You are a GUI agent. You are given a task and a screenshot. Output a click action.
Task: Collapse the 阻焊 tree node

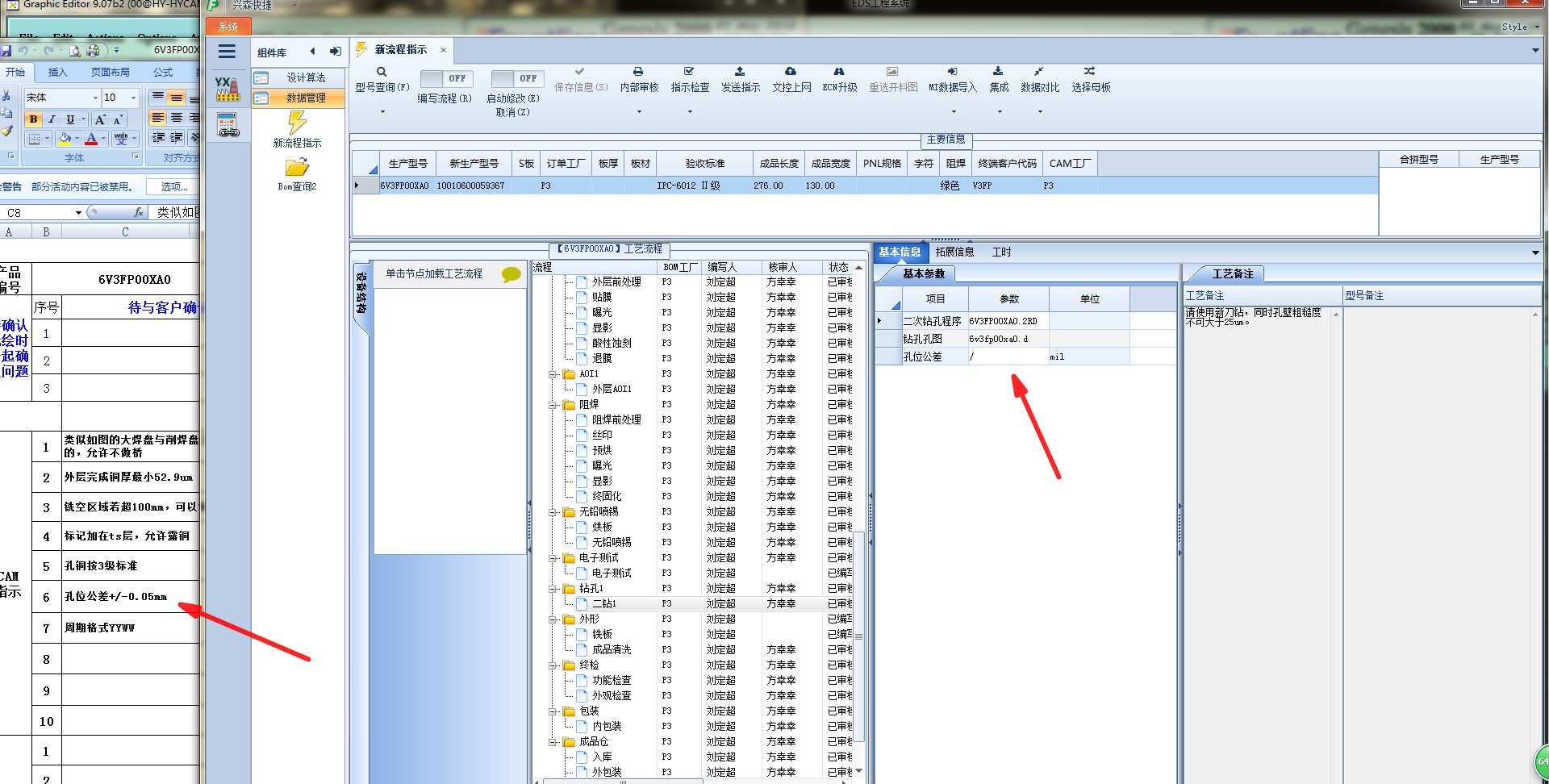pyautogui.click(x=553, y=404)
